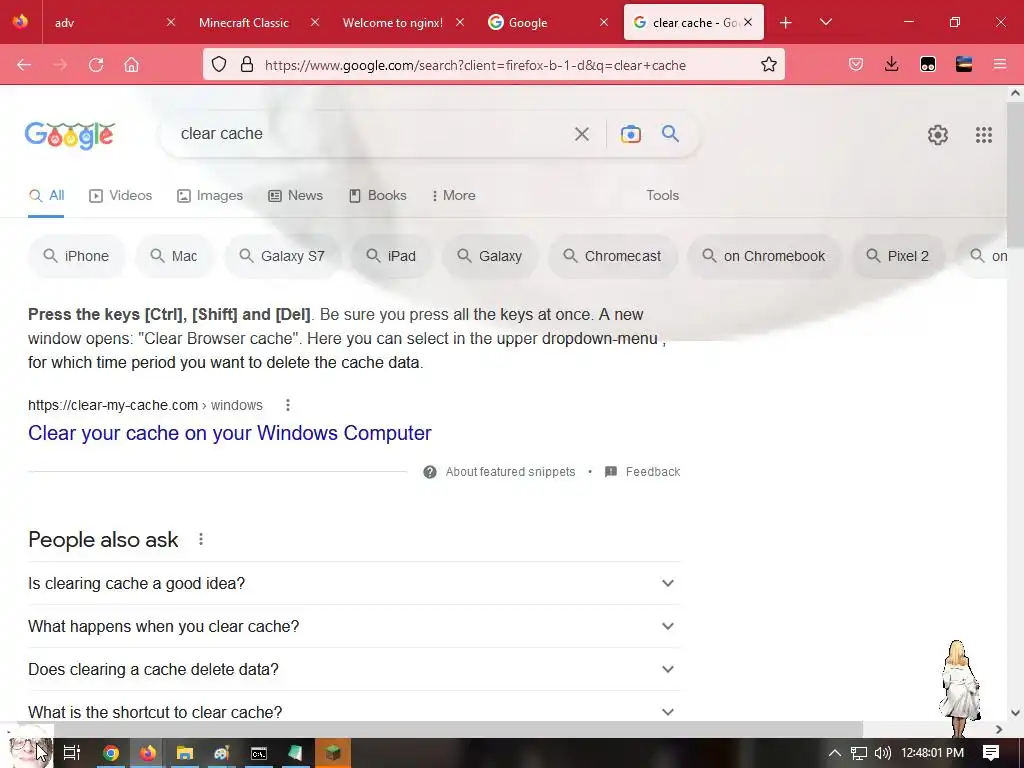Viewport: 1024px width, 768px height.
Task: Focus the 'clear cache' search field
Action: 372,134
